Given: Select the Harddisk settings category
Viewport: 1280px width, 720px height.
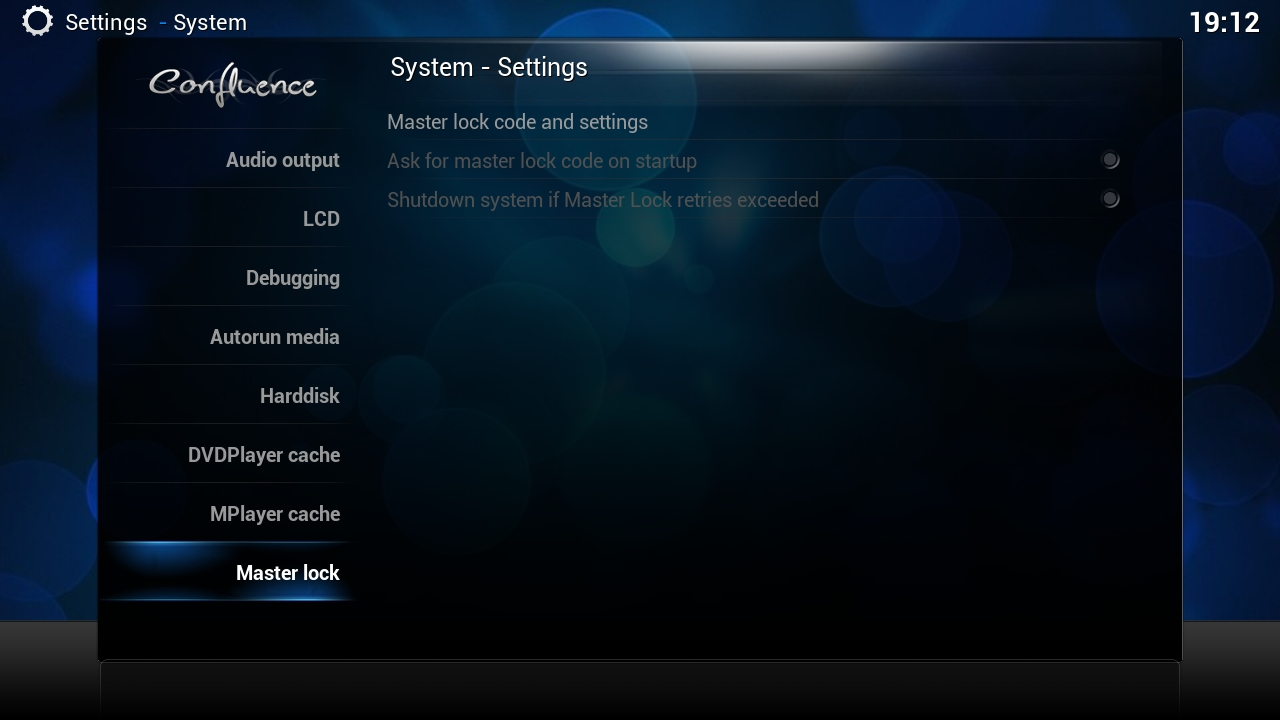Looking at the screenshot, I should (x=229, y=396).
